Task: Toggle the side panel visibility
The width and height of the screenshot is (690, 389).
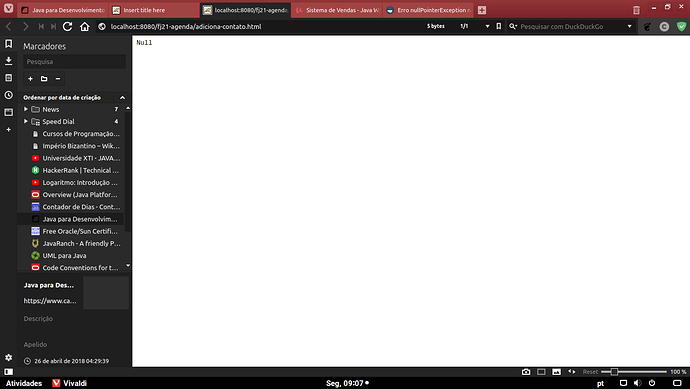Action: (8, 372)
